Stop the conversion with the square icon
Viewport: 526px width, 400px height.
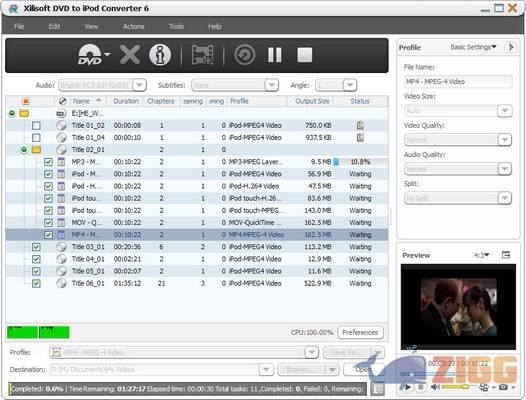coord(305,55)
